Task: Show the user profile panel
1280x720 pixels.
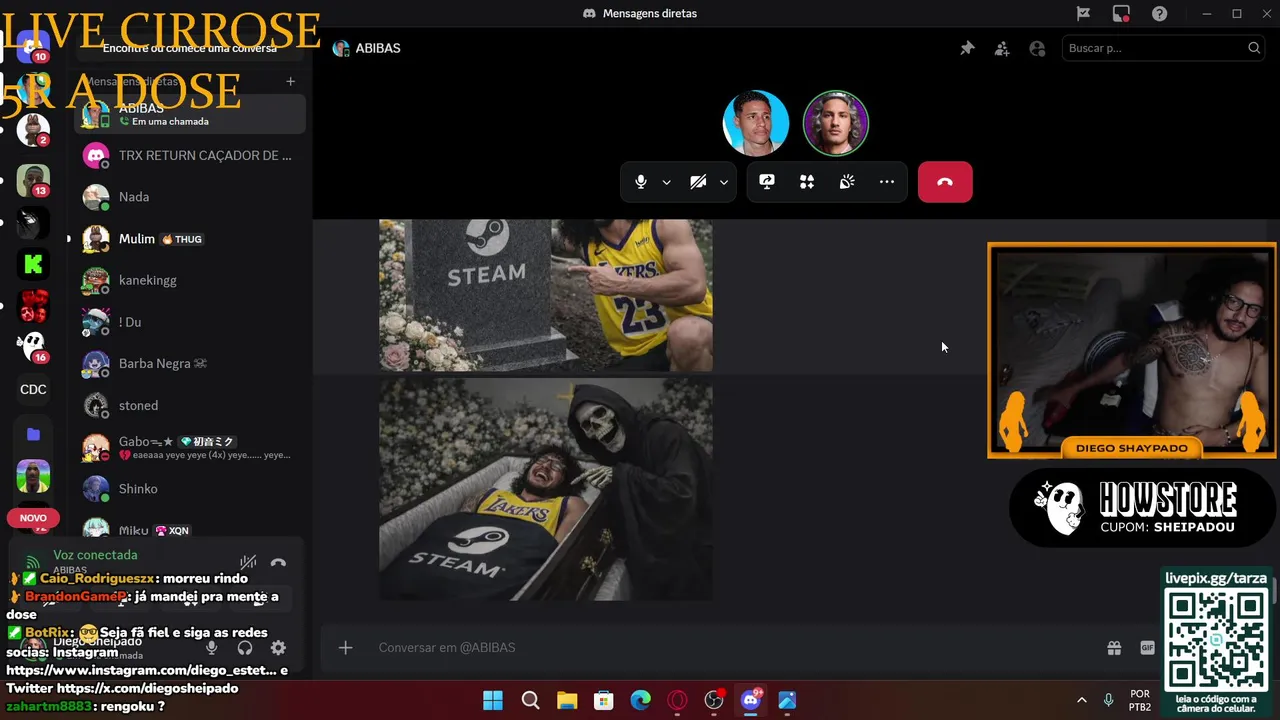Action: 1037,48
